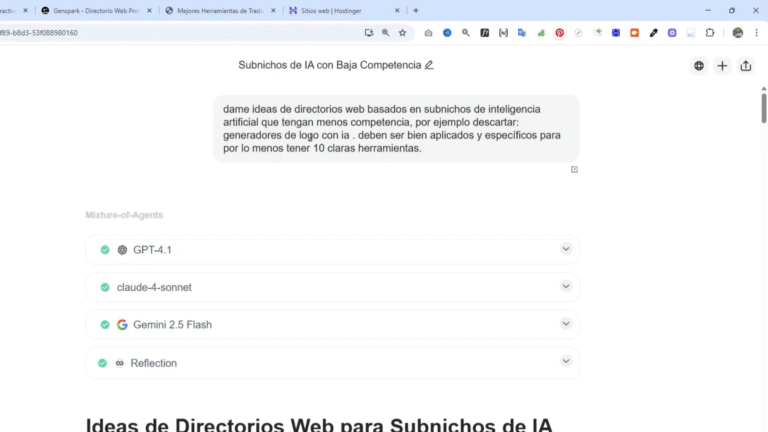Image resolution: width=768 pixels, height=432 pixels.
Task: Open the black italic f extension
Action: 484,33
